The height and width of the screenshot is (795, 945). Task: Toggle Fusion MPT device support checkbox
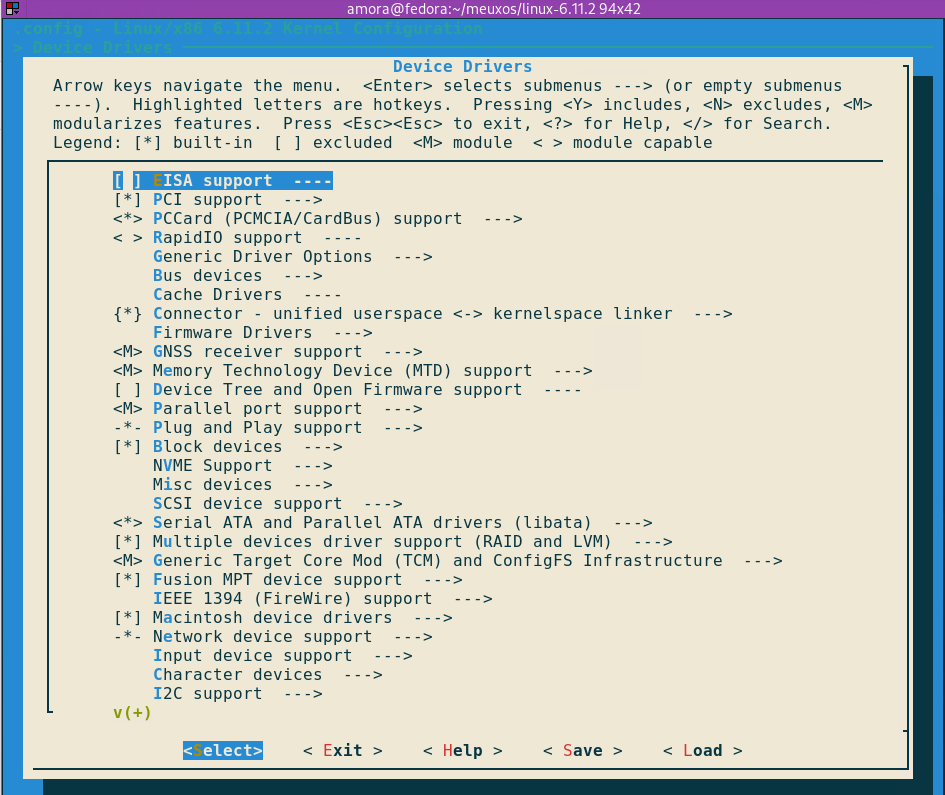(x=128, y=580)
